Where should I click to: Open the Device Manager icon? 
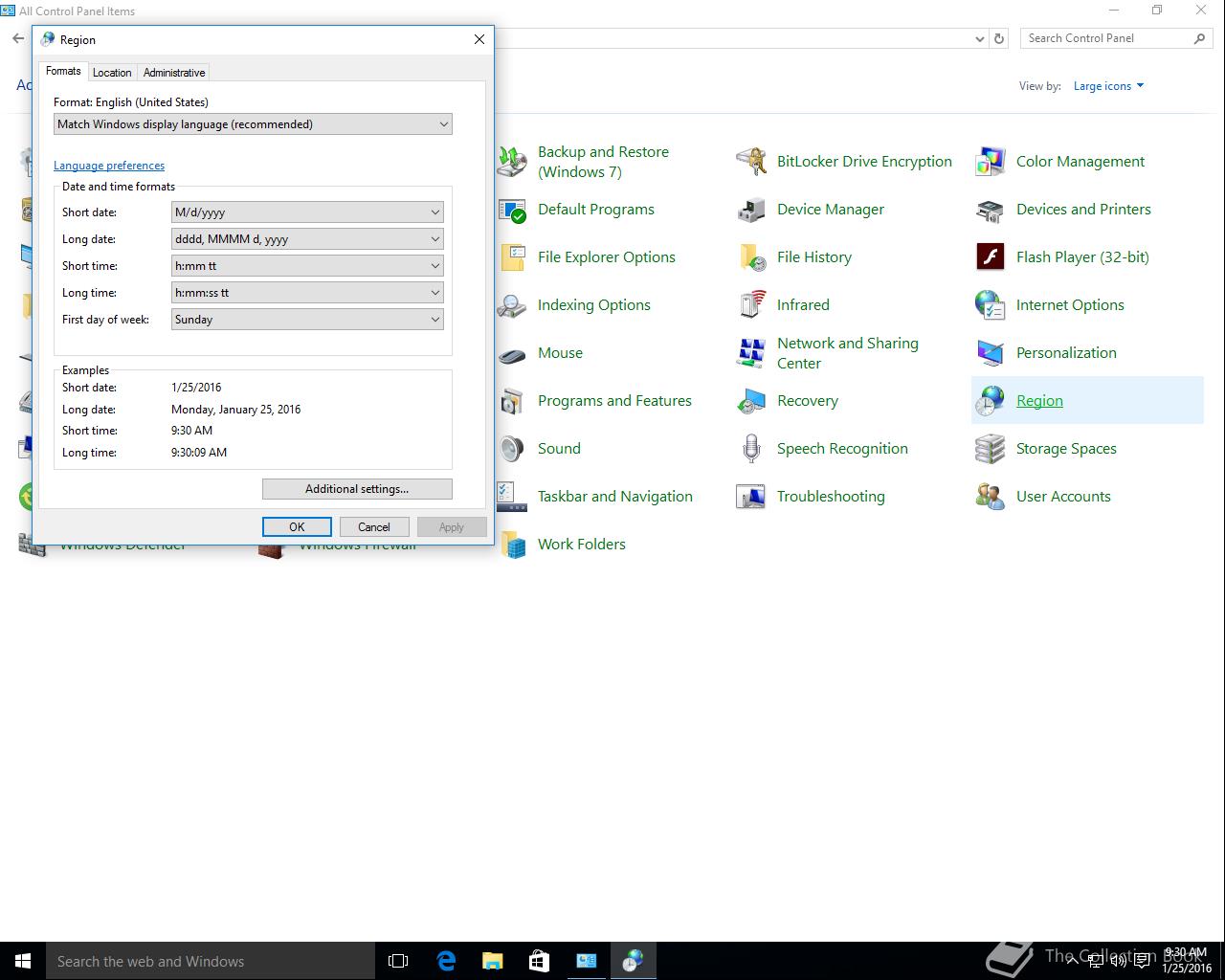pyautogui.click(x=751, y=210)
